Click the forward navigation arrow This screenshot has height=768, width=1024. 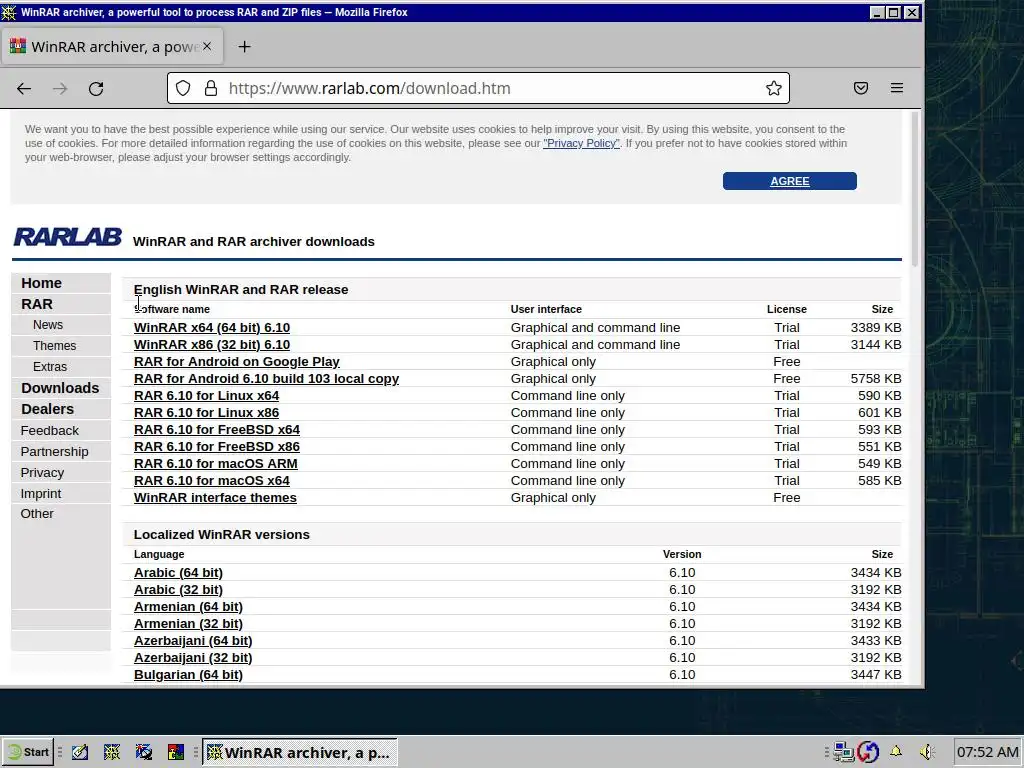pyautogui.click(x=60, y=89)
